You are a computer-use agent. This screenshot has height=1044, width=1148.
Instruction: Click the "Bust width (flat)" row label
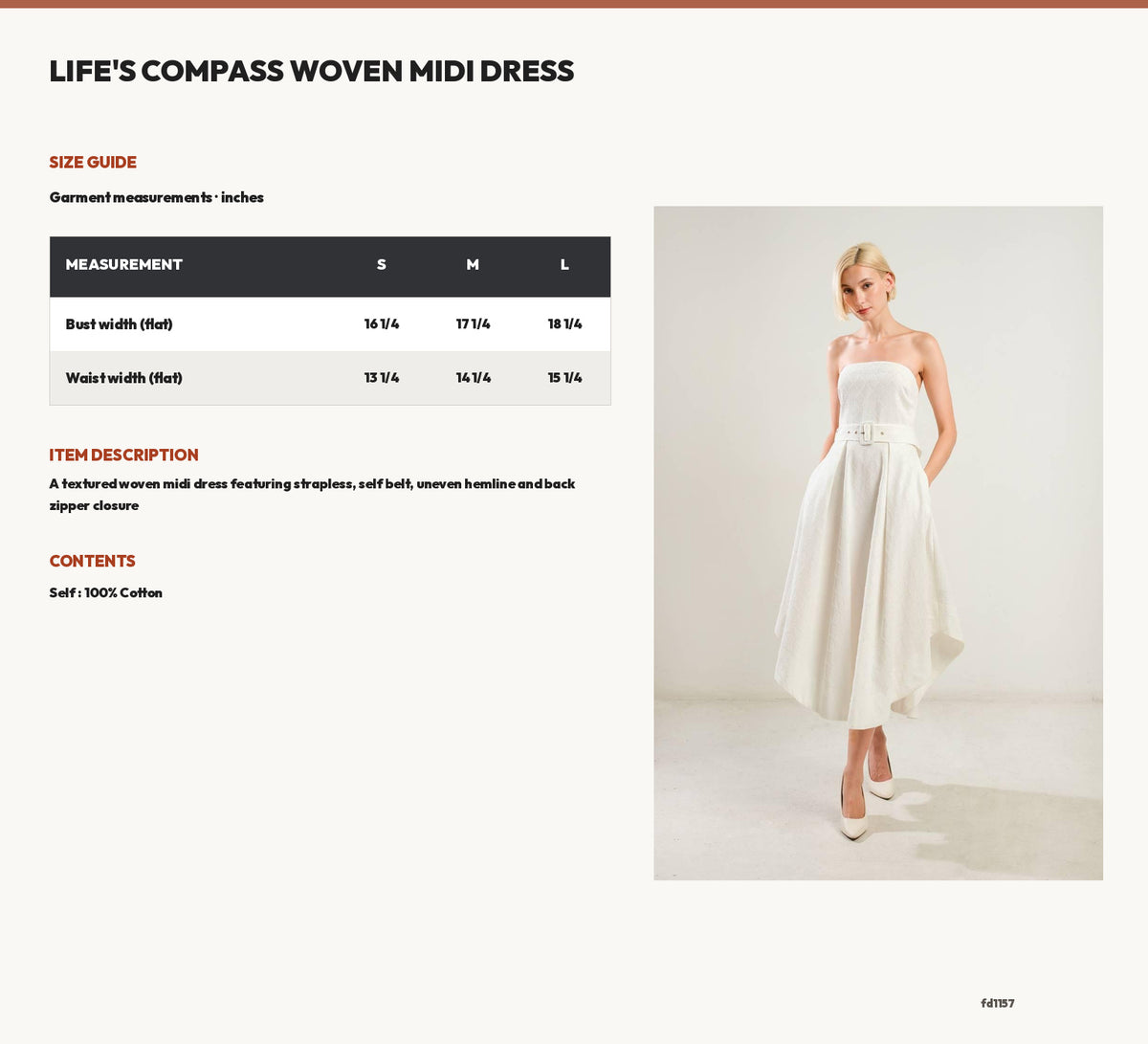coord(120,324)
